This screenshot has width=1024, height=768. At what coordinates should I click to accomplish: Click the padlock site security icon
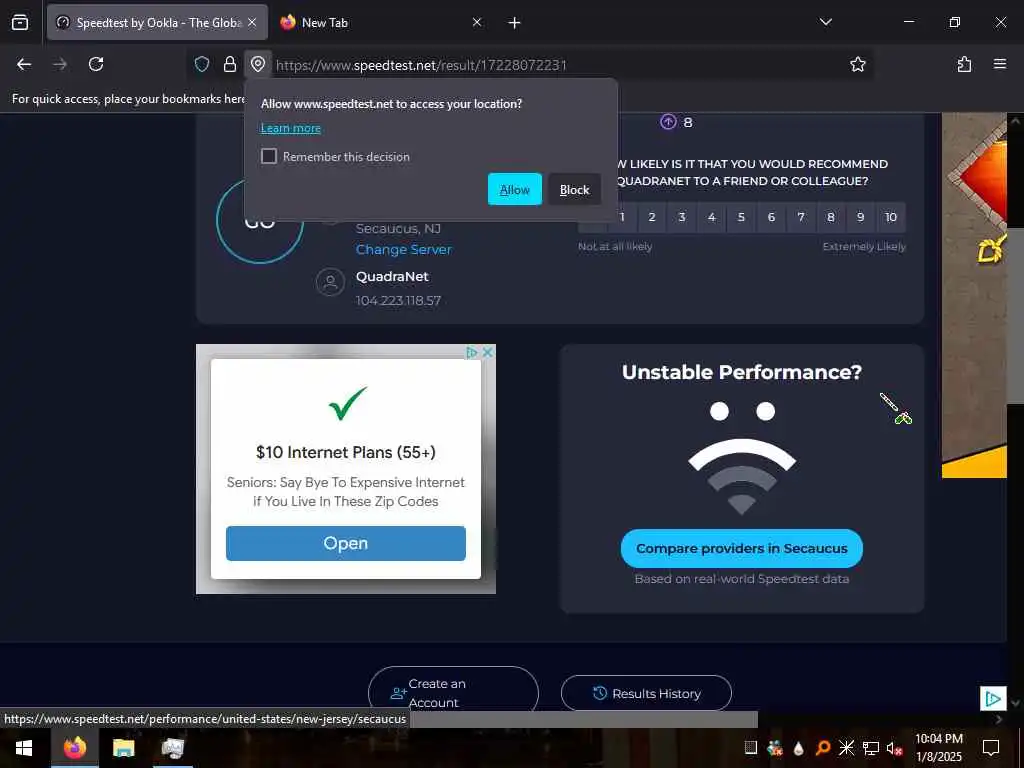(230, 64)
